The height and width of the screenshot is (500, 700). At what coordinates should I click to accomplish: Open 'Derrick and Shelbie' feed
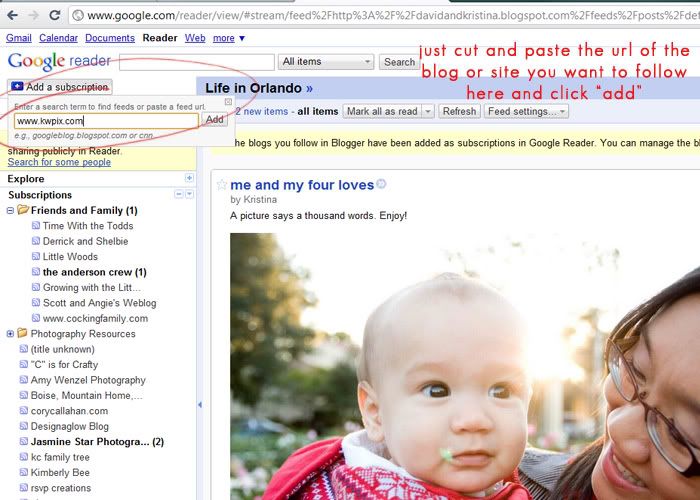coord(85,241)
